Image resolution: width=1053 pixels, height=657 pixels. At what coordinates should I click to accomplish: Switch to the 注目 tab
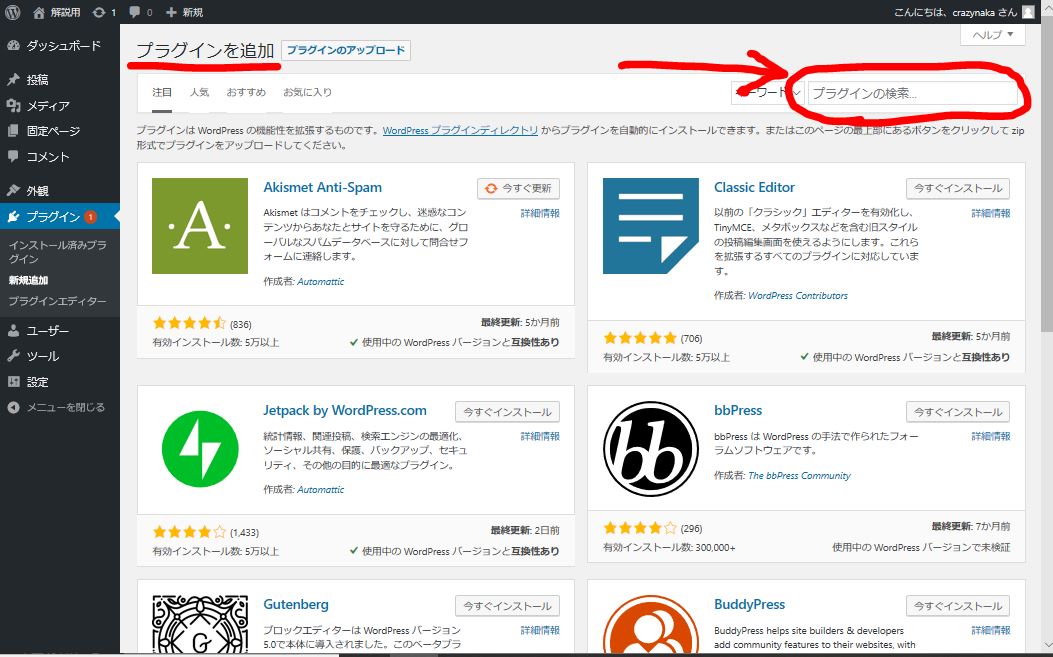162,93
